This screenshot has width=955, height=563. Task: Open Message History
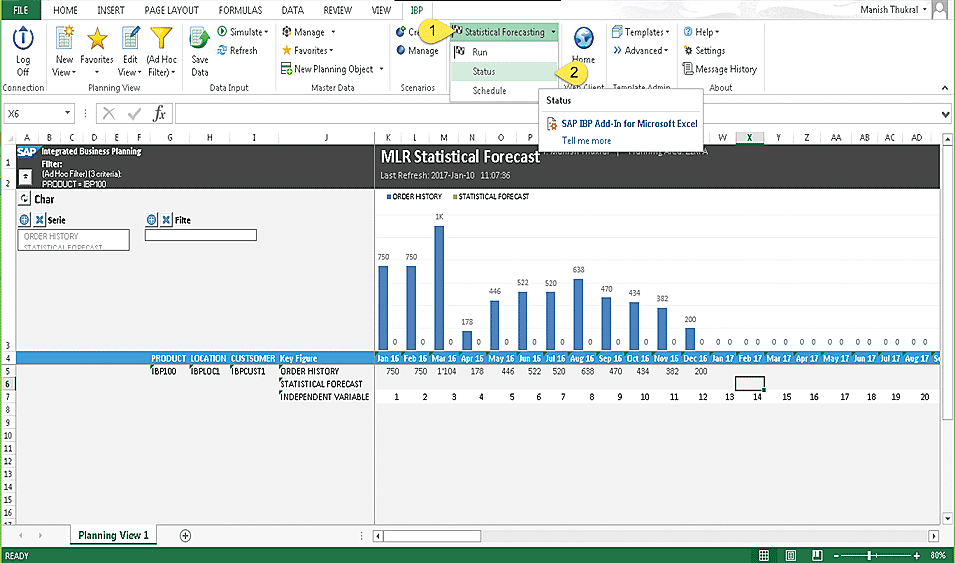coord(720,69)
